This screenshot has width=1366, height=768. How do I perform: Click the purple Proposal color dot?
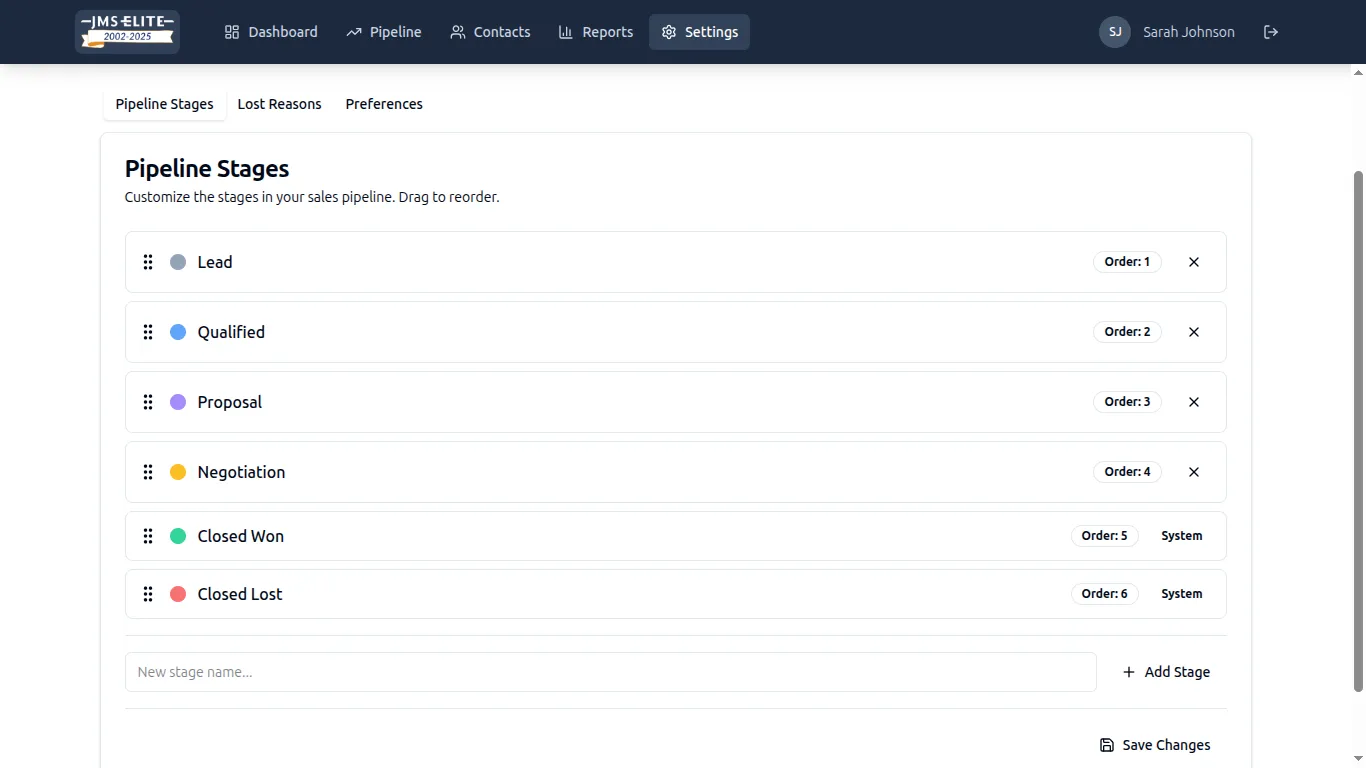tap(178, 402)
